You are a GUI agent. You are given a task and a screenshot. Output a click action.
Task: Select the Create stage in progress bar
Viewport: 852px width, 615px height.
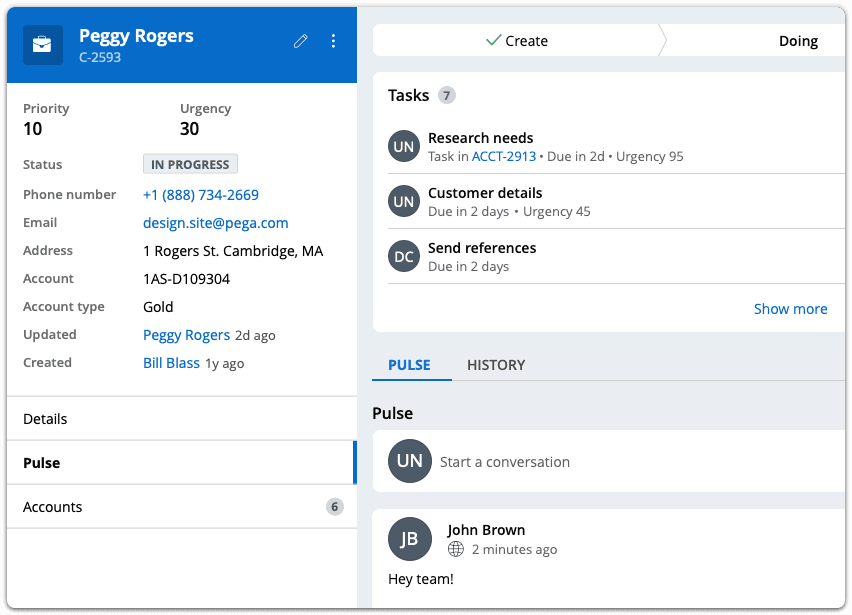[516, 40]
